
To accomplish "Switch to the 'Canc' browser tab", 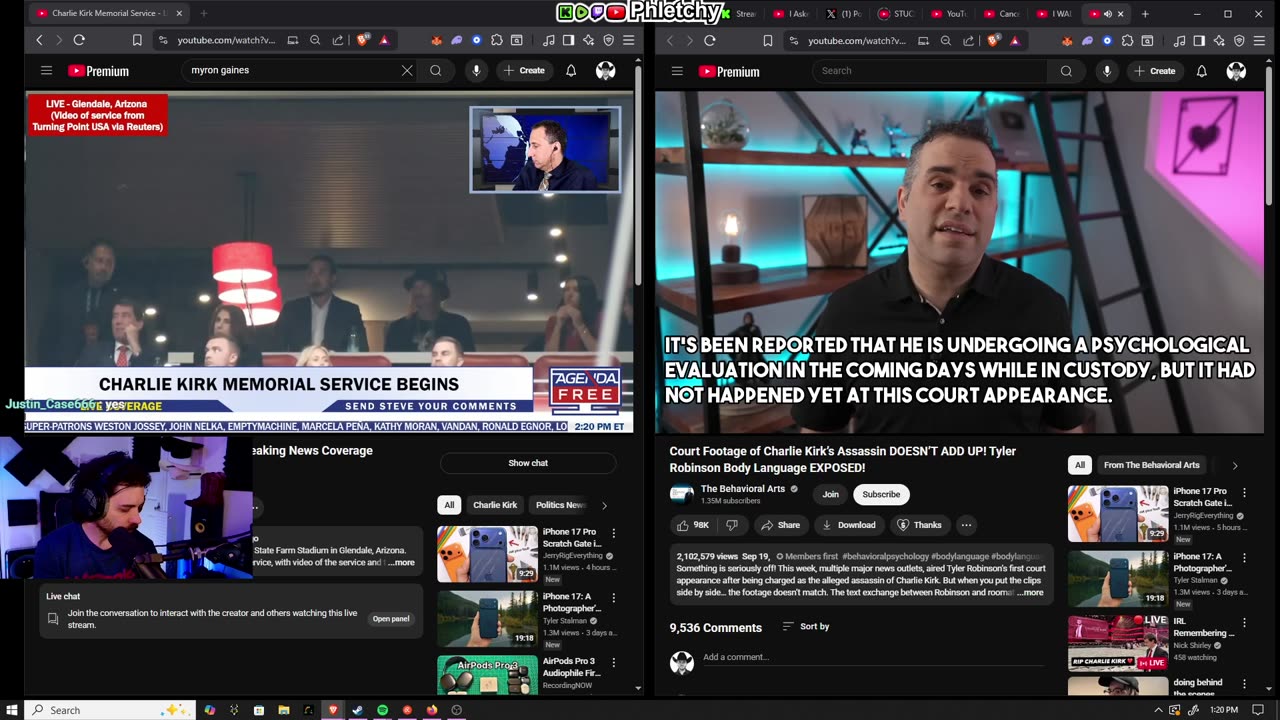I will pos(1002,14).
